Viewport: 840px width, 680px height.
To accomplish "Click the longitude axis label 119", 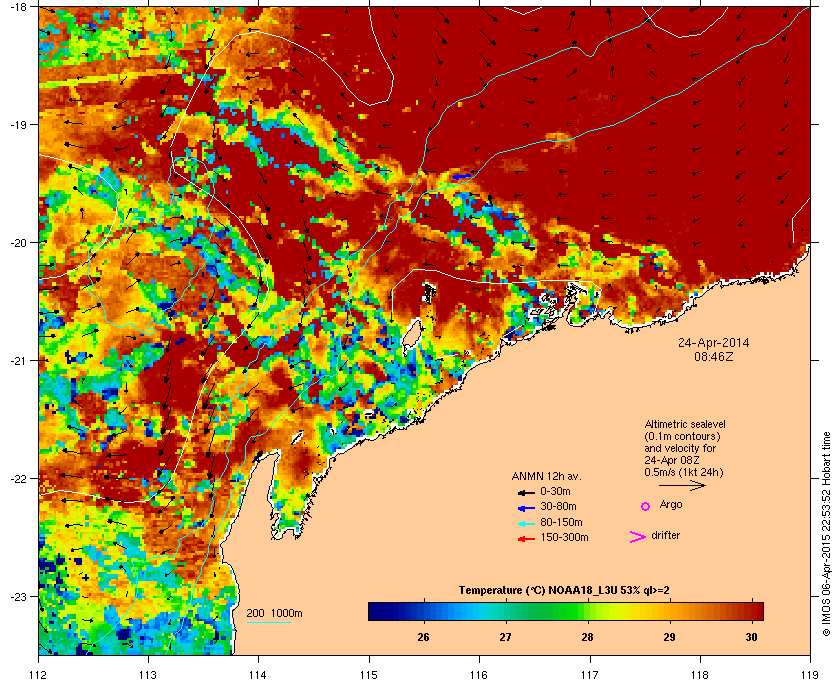I will [x=810, y=675].
